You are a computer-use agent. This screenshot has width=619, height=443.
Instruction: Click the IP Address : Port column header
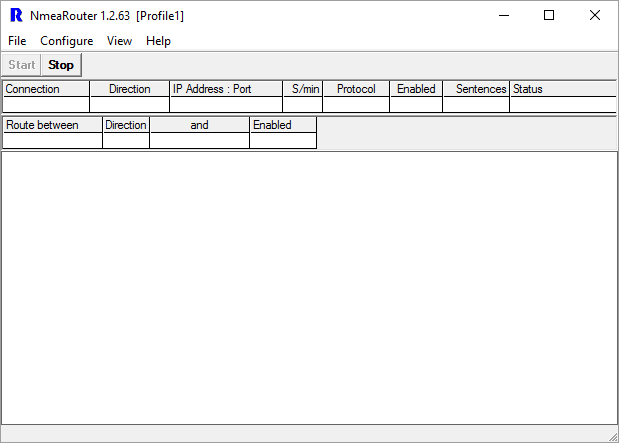coord(226,89)
